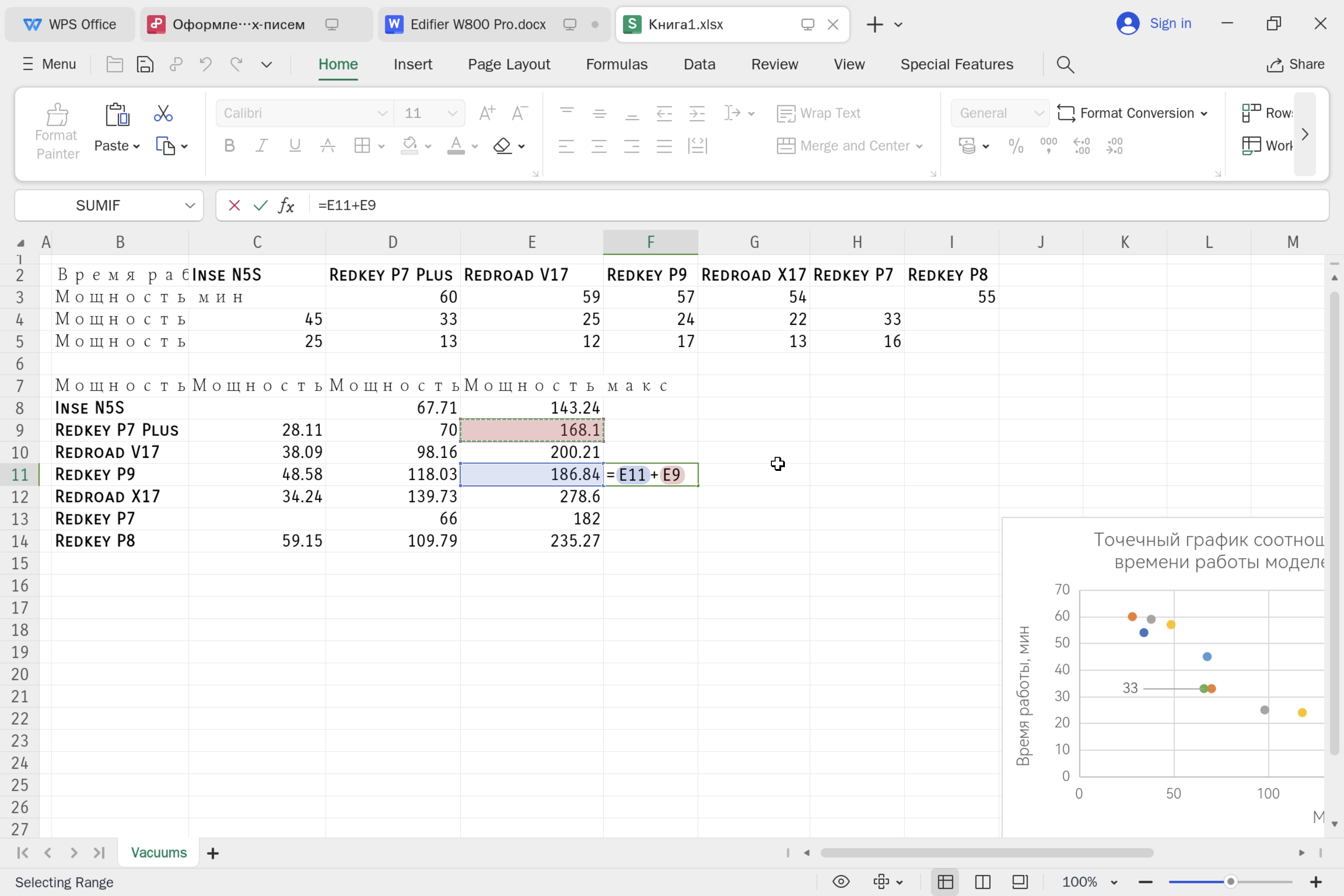Image resolution: width=1344 pixels, height=896 pixels.
Task: Switch to Normal view in status bar
Action: coord(946,882)
